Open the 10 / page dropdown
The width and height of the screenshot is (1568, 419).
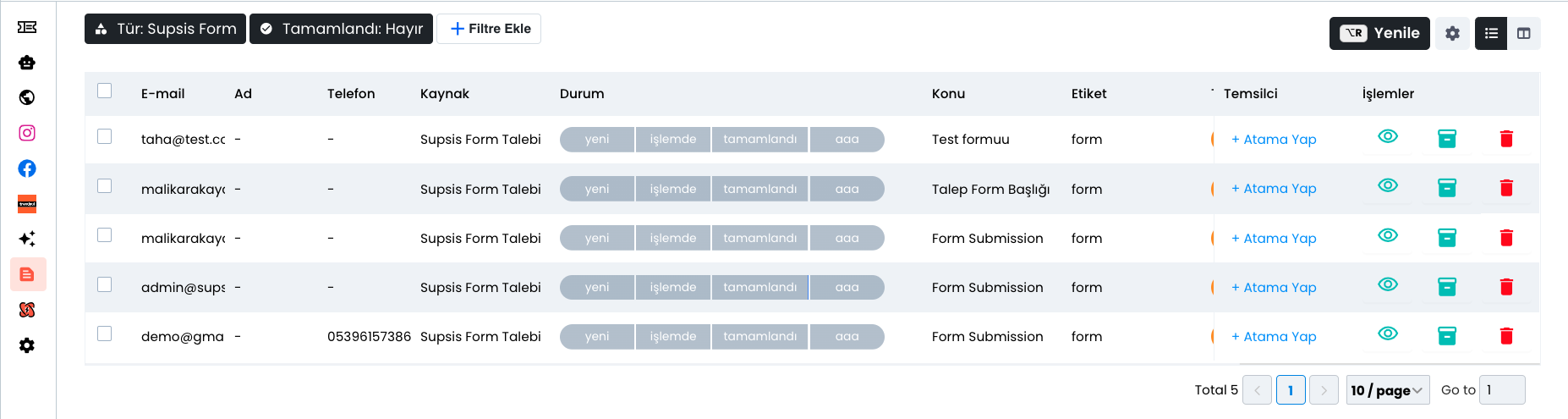pos(1388,390)
